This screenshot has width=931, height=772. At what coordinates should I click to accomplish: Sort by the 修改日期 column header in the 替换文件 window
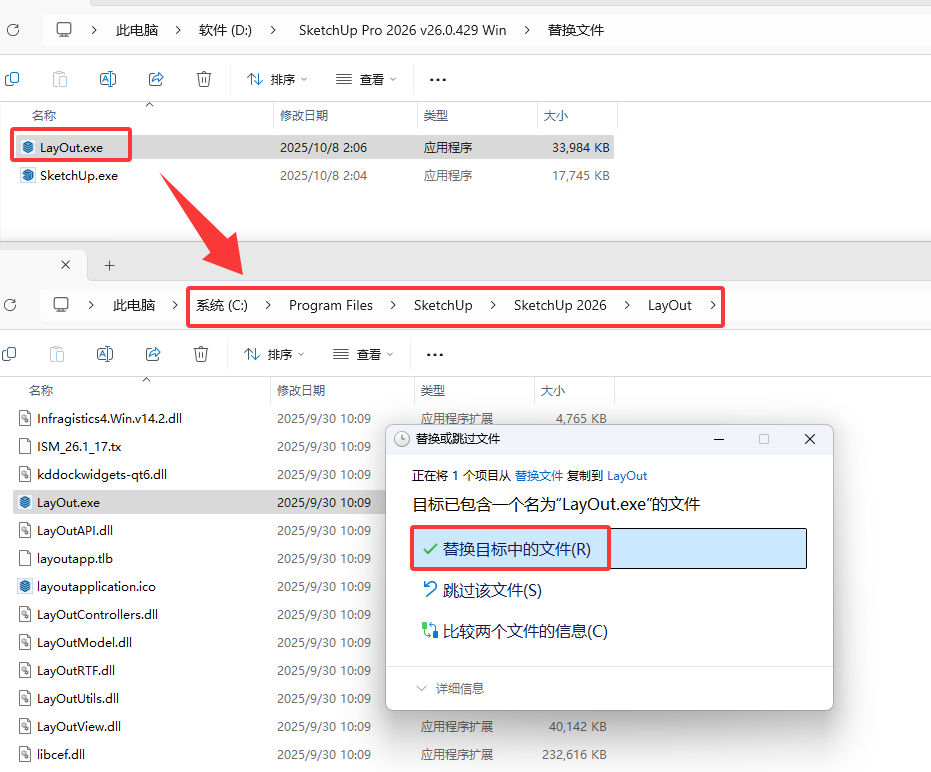coord(304,116)
